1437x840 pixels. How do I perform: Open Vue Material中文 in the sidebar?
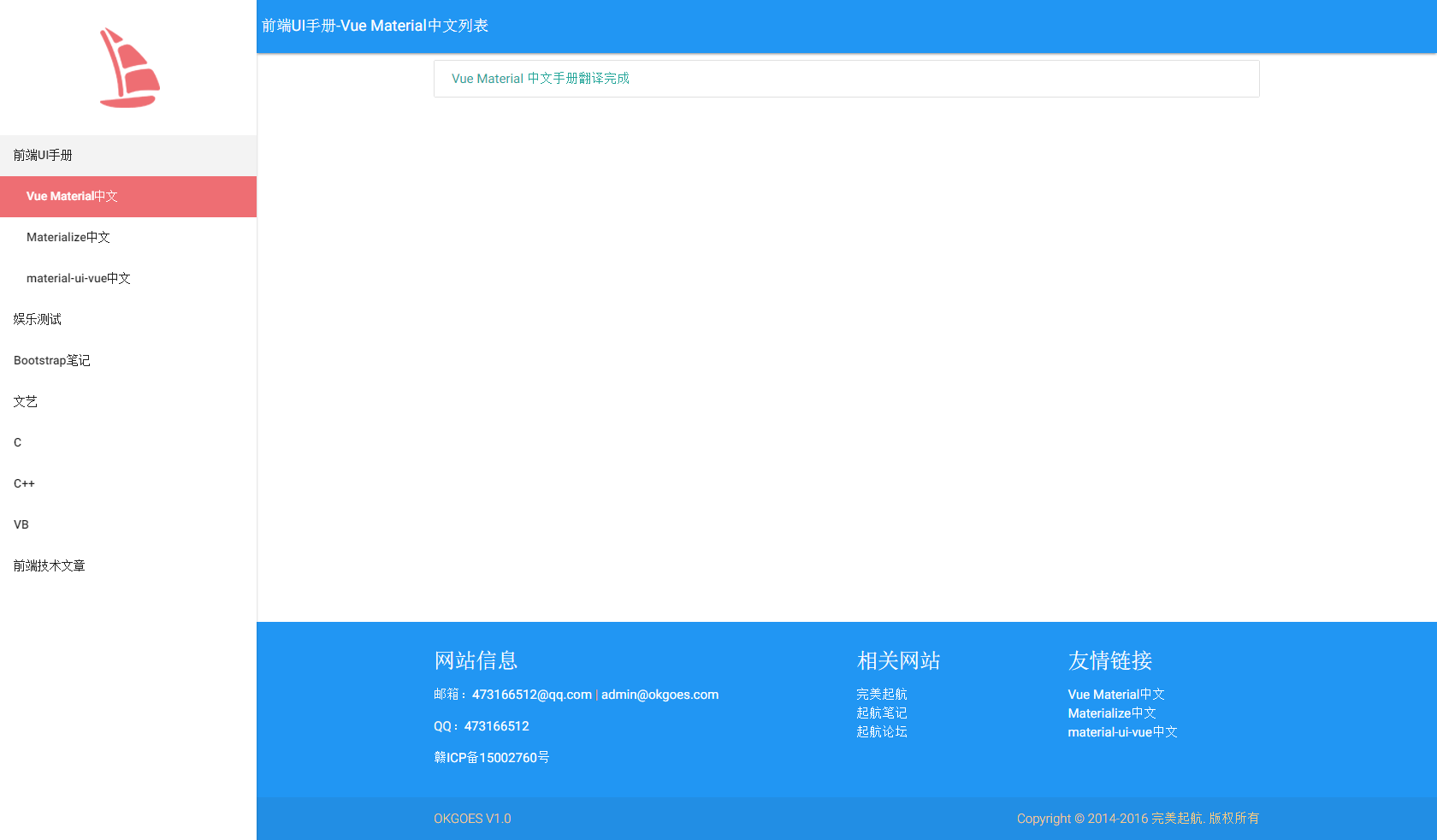[x=128, y=197]
